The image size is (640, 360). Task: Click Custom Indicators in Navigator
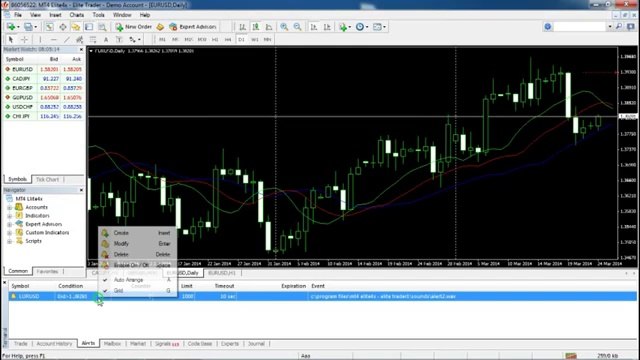(x=47, y=233)
